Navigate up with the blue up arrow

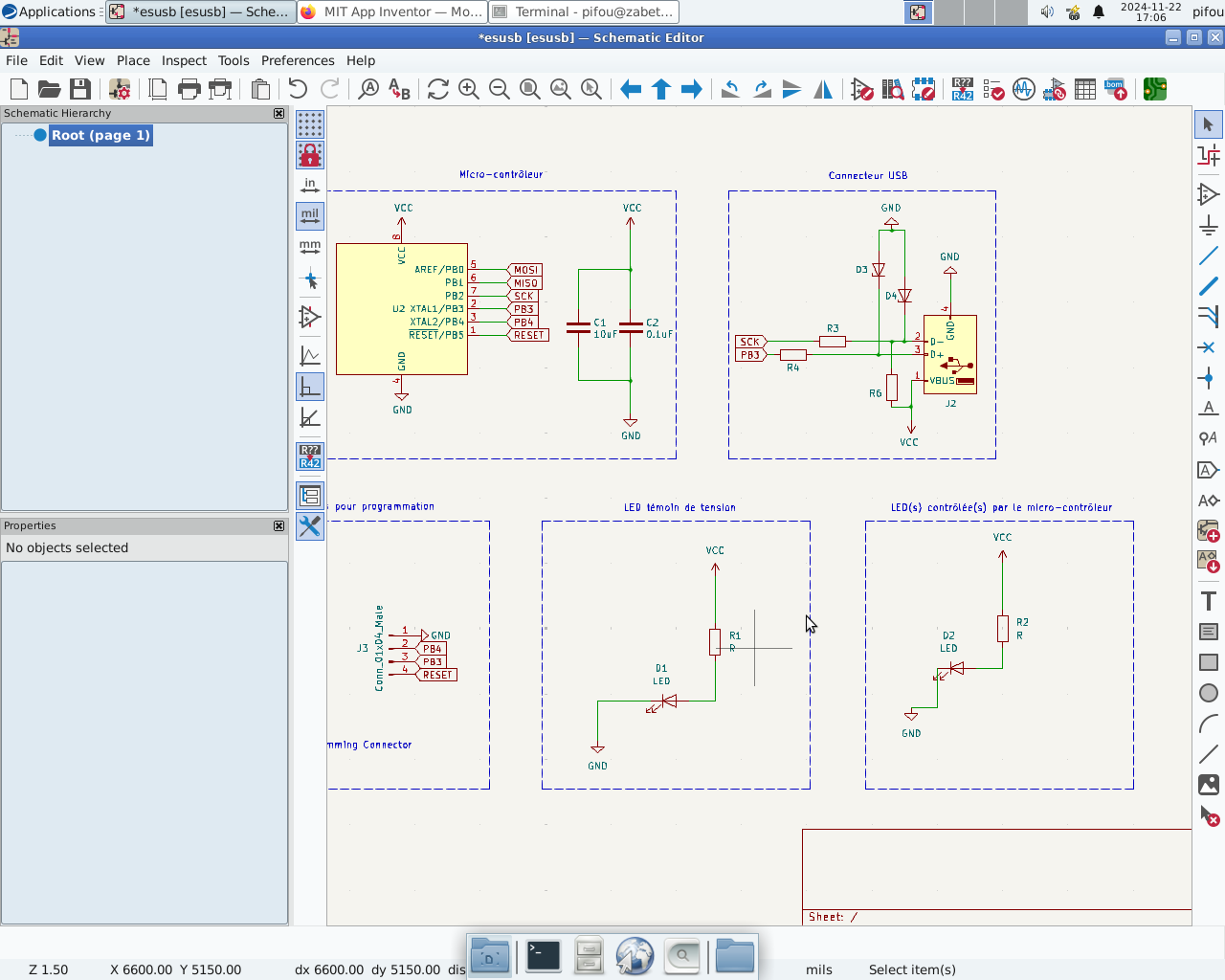661,89
